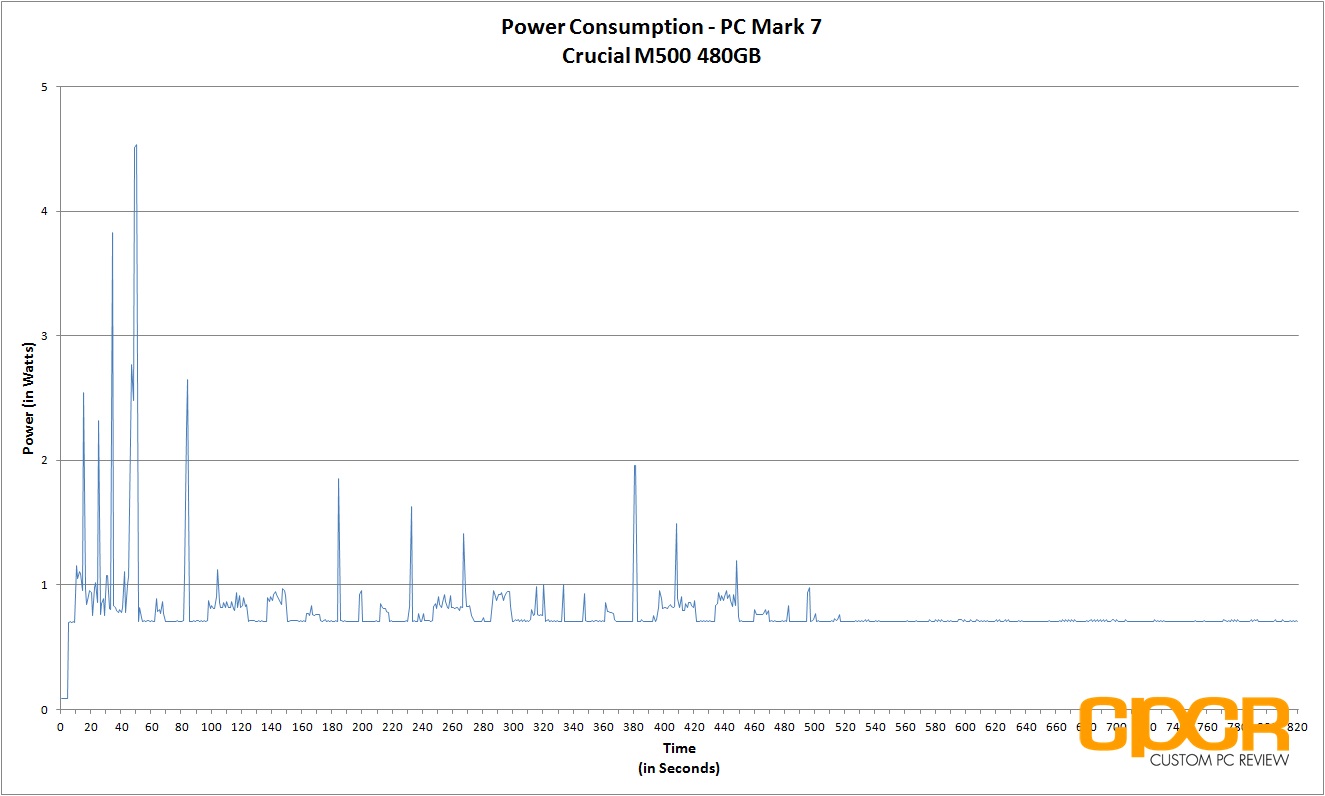1325x796 pixels.
Task: Click the x-axis tick label '660'
Action: [x=1056, y=727]
